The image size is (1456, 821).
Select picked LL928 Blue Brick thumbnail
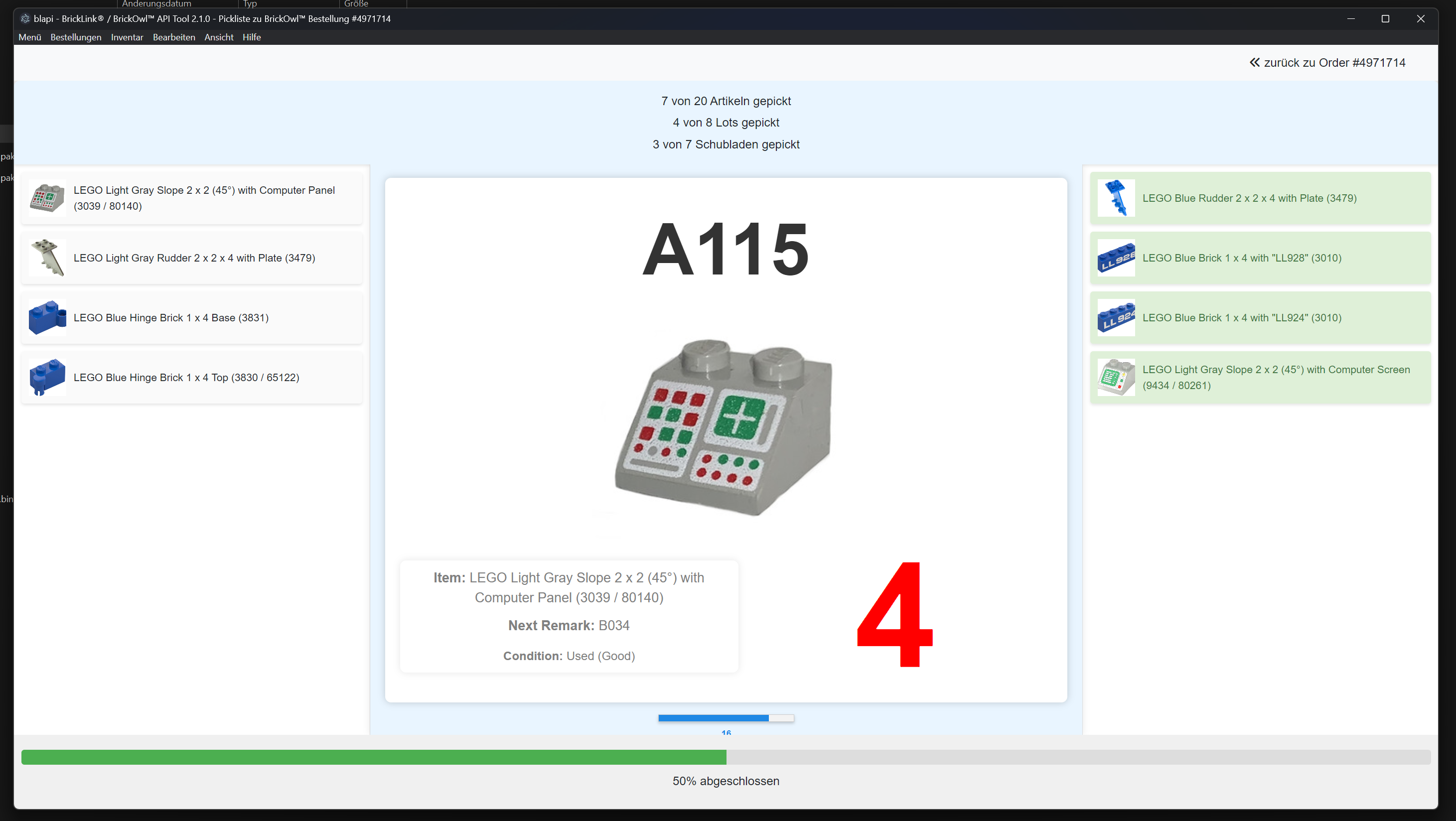pos(1116,258)
